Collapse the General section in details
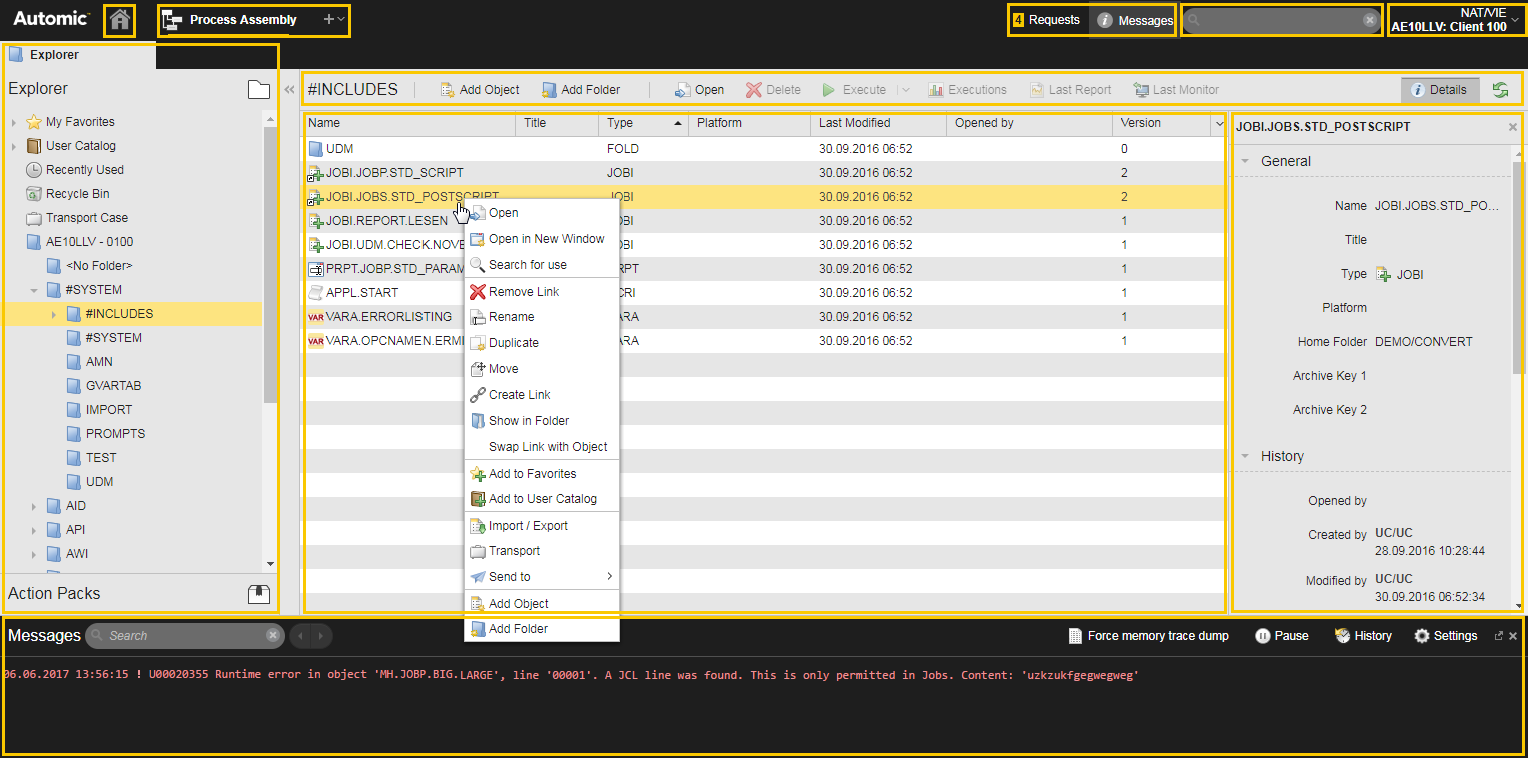The height and width of the screenshot is (758, 1528). (x=1246, y=161)
